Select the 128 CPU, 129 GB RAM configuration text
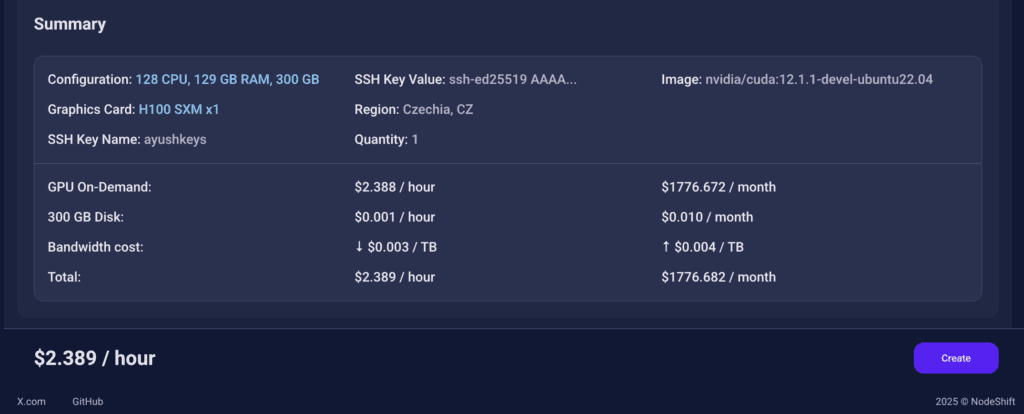 click(228, 79)
